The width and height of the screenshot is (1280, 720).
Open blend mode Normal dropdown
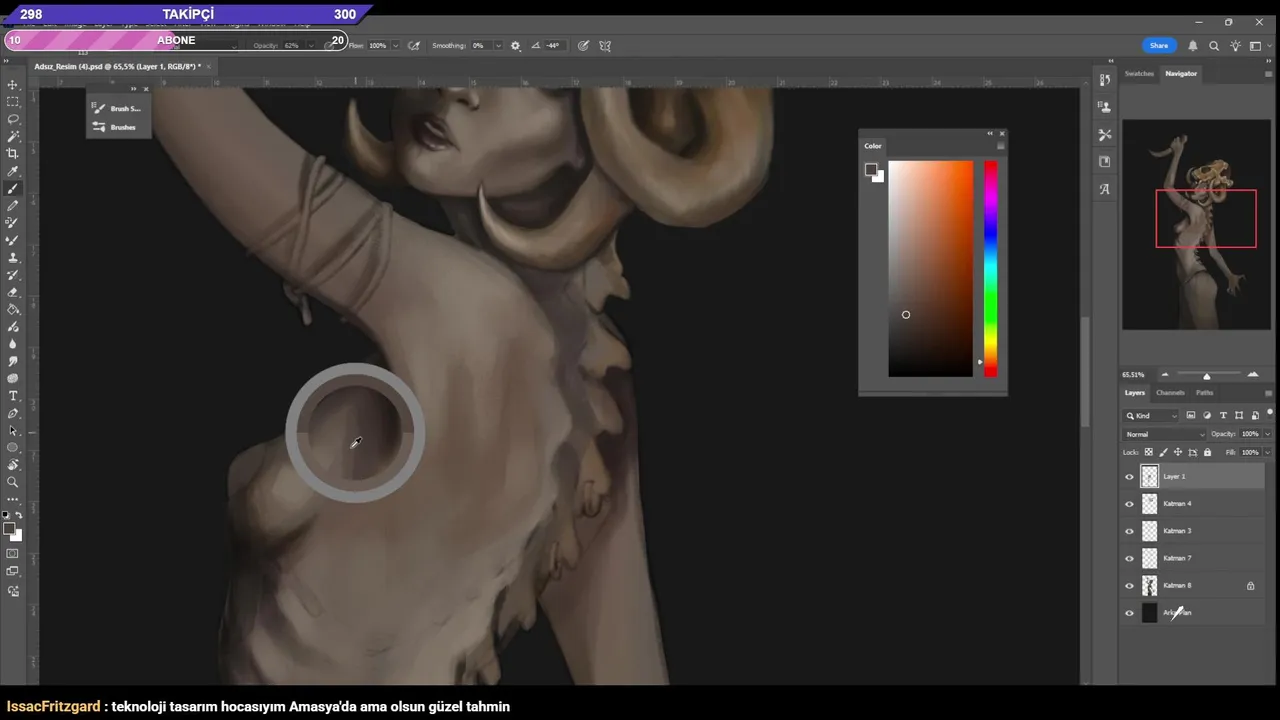click(1165, 434)
